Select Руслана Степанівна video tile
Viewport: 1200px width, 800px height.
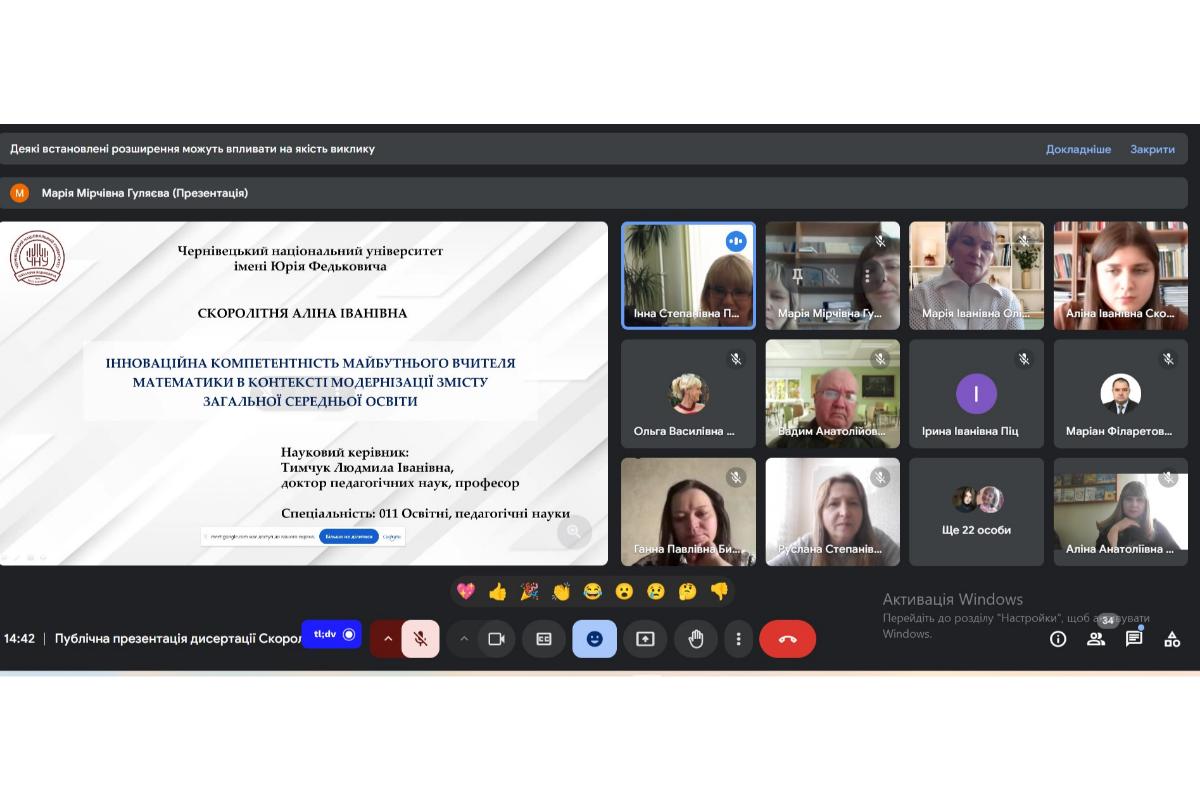pyautogui.click(x=833, y=512)
